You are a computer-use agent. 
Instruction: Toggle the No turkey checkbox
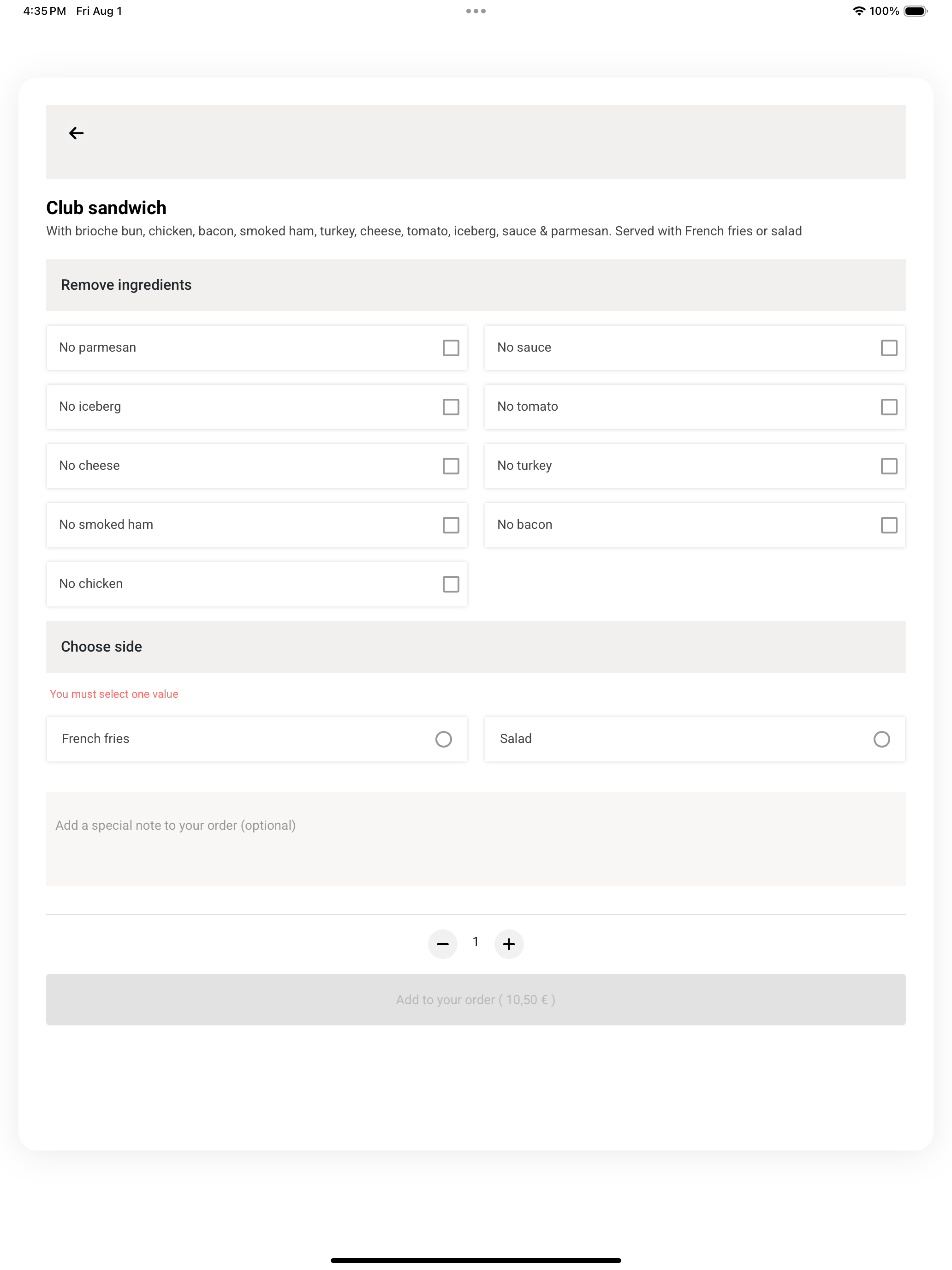coord(889,466)
